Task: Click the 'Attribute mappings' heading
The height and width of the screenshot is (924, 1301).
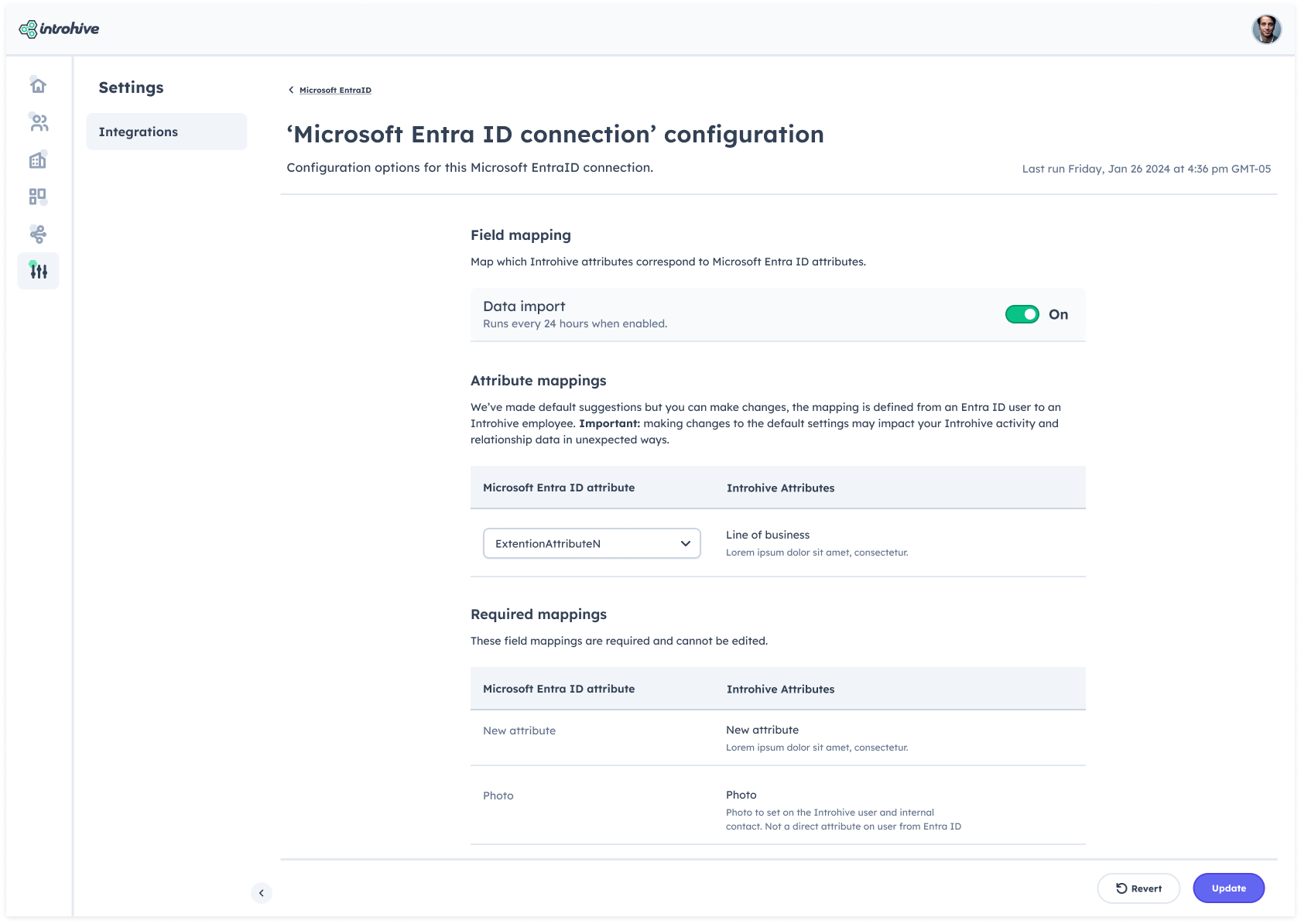Action: point(538,381)
